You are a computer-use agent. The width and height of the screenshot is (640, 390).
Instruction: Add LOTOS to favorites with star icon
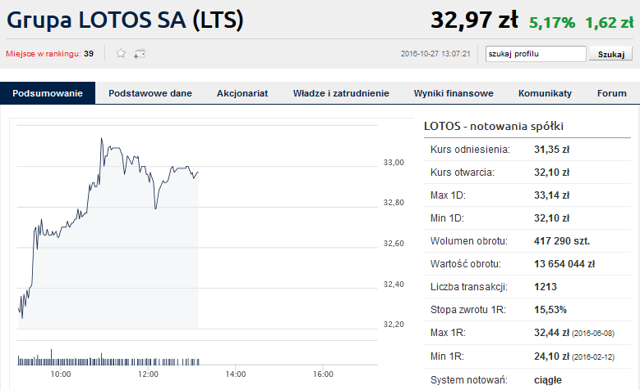coord(121,53)
